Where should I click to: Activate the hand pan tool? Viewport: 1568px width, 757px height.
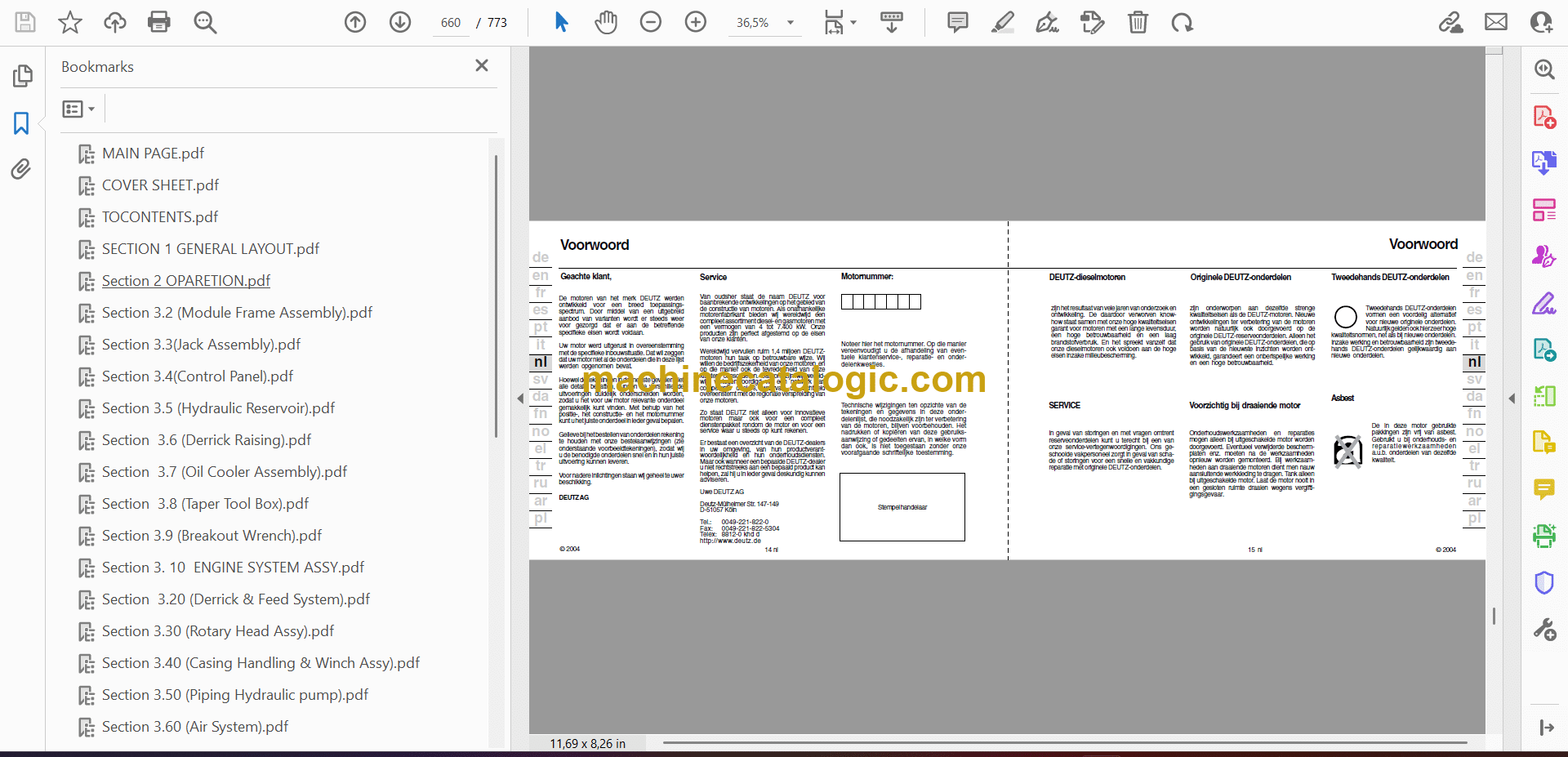(606, 22)
